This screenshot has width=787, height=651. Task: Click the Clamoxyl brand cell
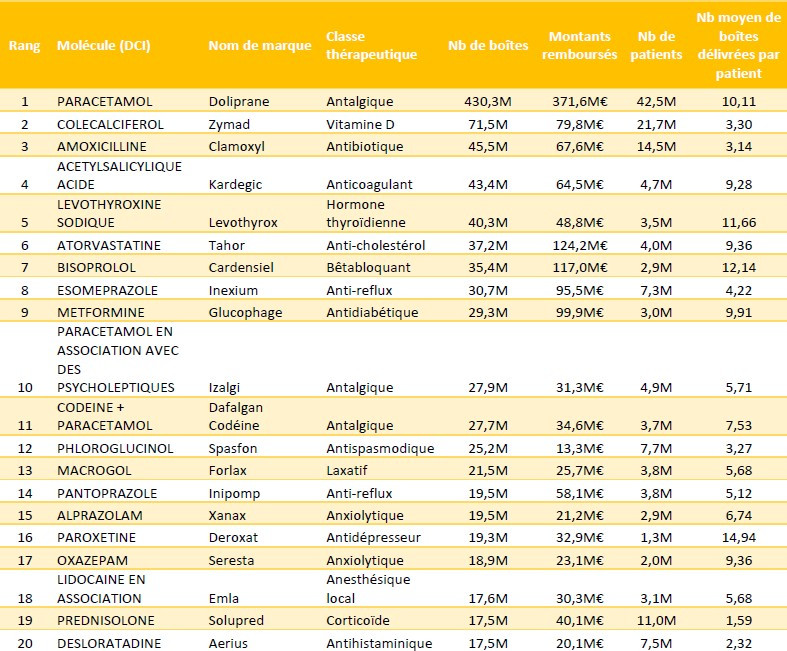click(236, 146)
